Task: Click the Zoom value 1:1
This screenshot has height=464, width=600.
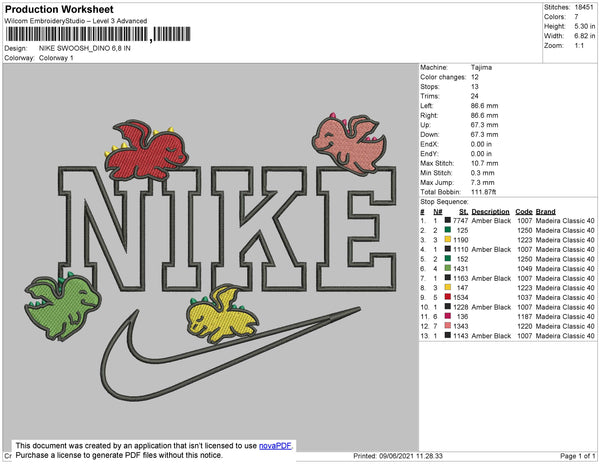Action: (579, 46)
